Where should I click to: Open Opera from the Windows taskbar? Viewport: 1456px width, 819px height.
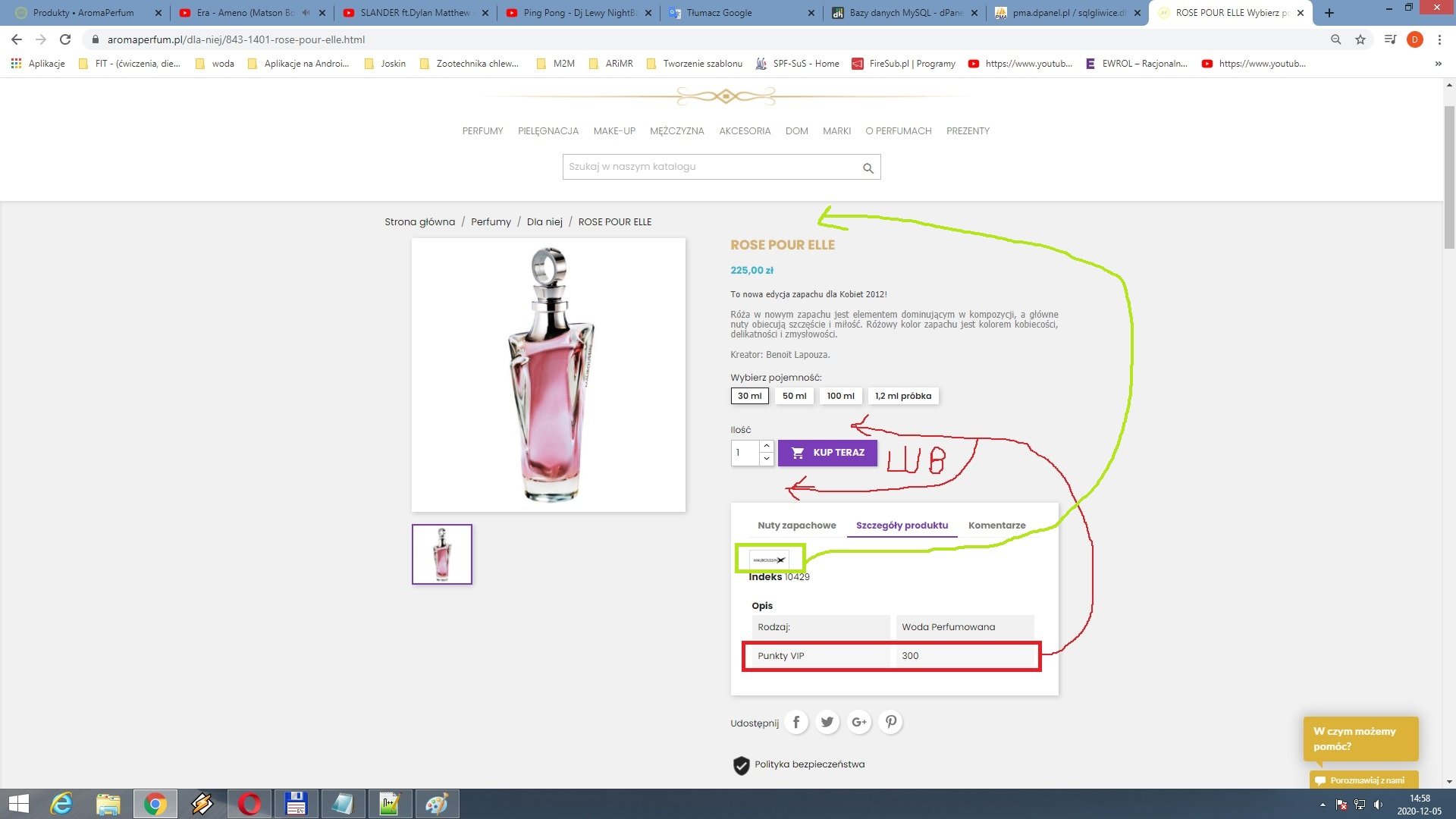[249, 804]
